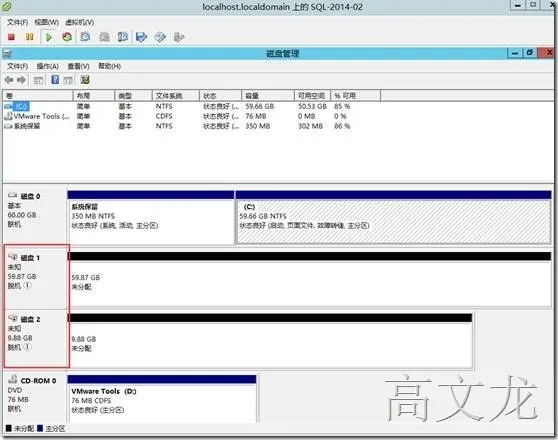Click the green power-on play icon
The width and height of the screenshot is (558, 440).
[49, 37]
